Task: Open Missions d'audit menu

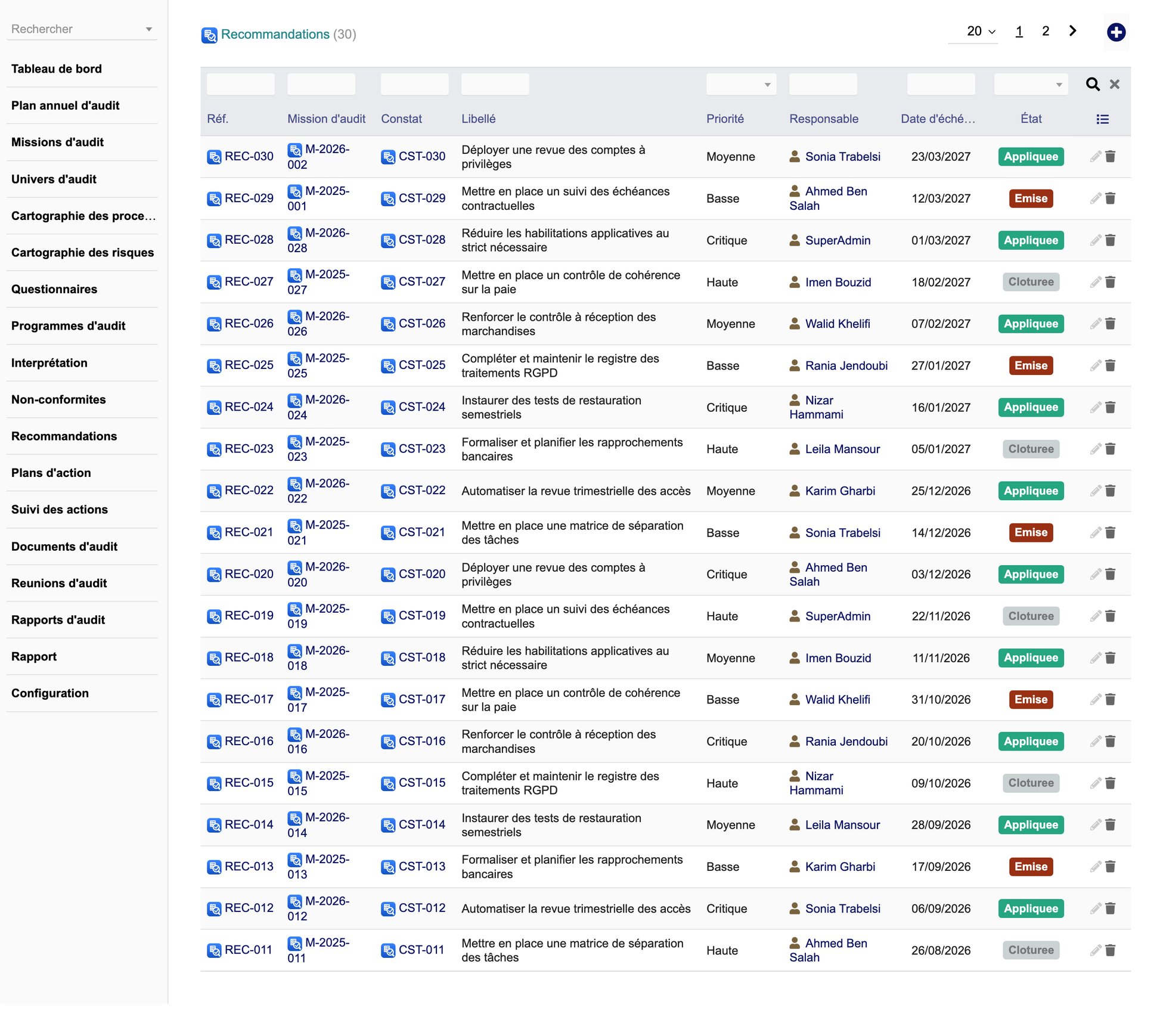Action: 57,142
